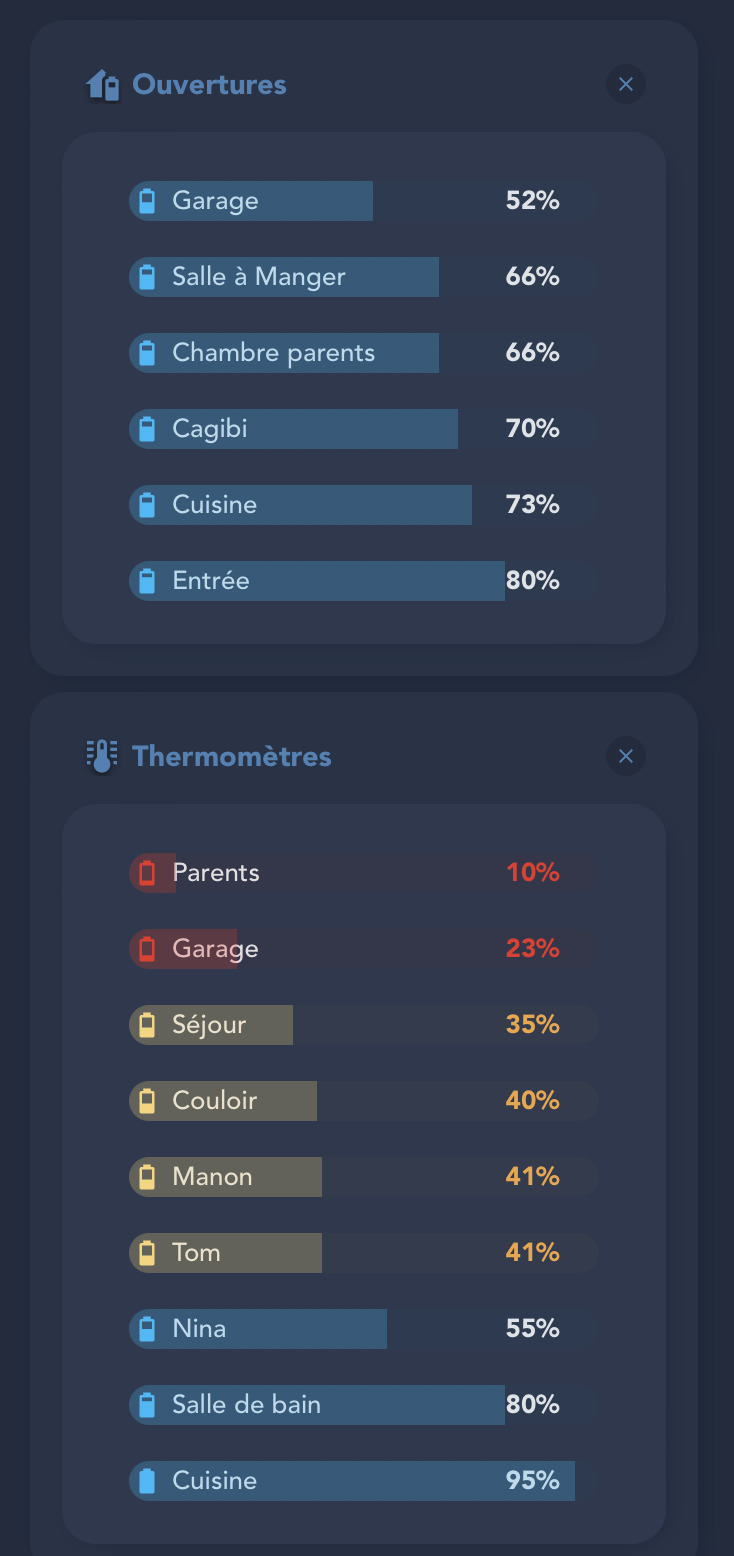Open the Tom thermometer row

tap(364, 1253)
